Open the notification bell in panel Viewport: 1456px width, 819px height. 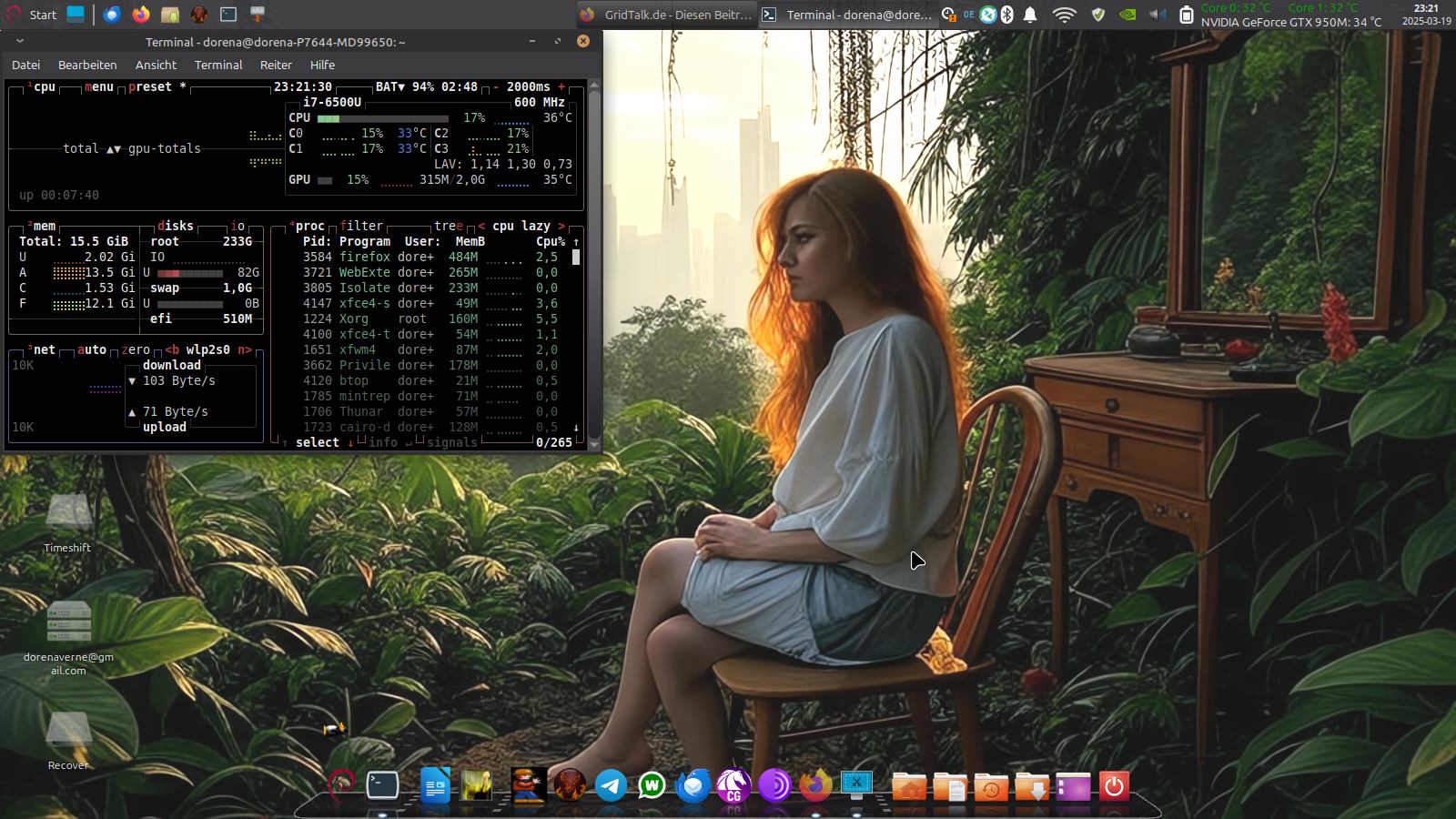pos(1030,15)
